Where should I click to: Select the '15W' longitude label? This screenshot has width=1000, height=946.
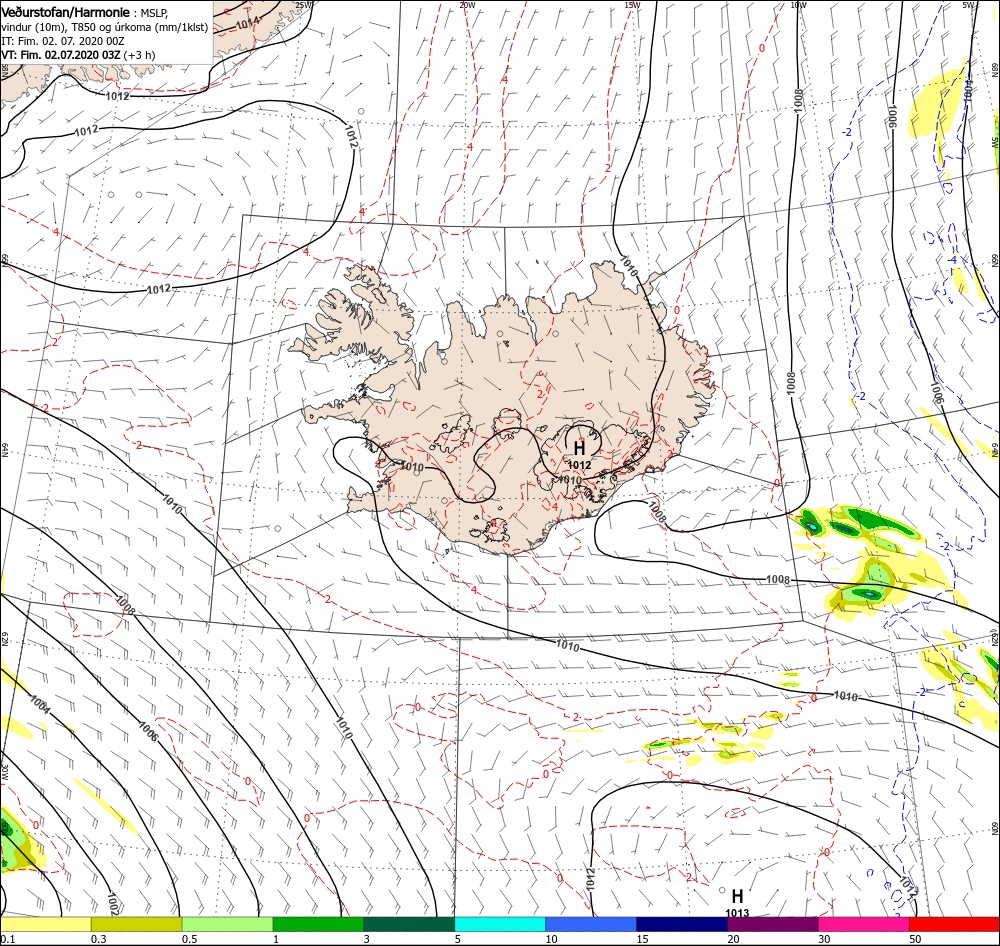click(632, 5)
